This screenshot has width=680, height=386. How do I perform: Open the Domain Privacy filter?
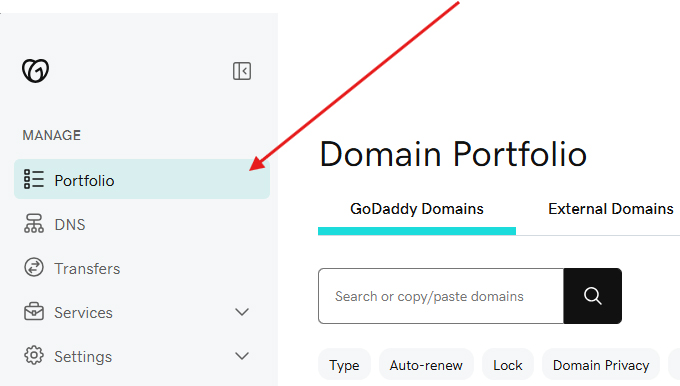click(601, 365)
